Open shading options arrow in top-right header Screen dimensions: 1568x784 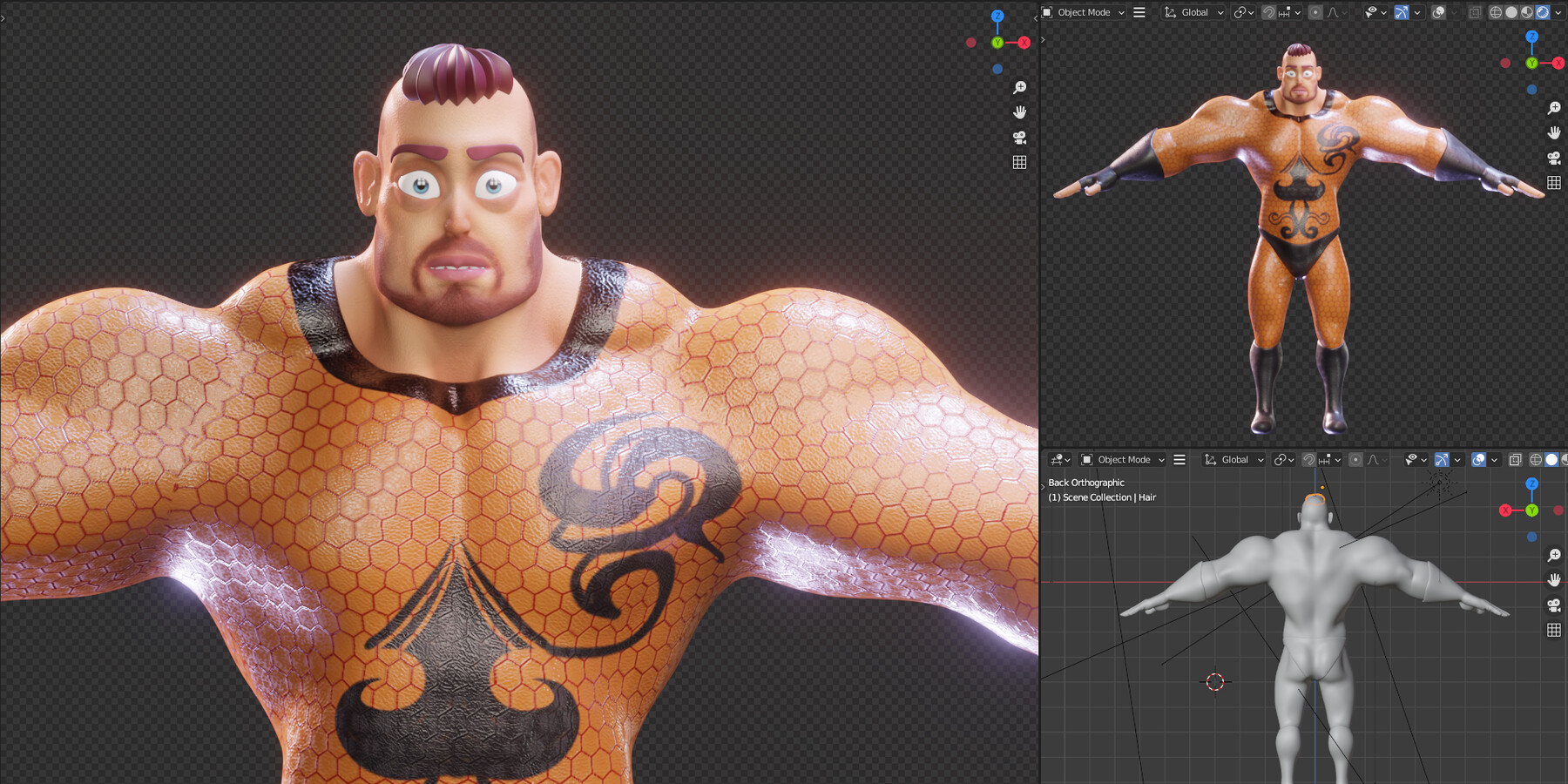[1558, 12]
